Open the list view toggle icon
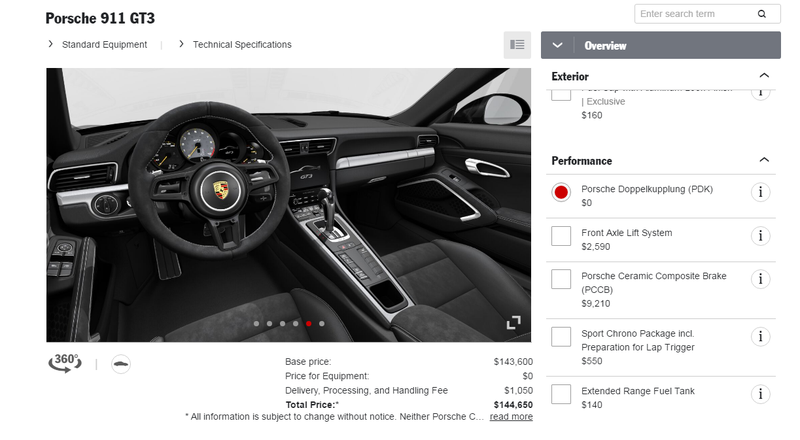Viewport: 800px width, 440px height. pos(517,45)
